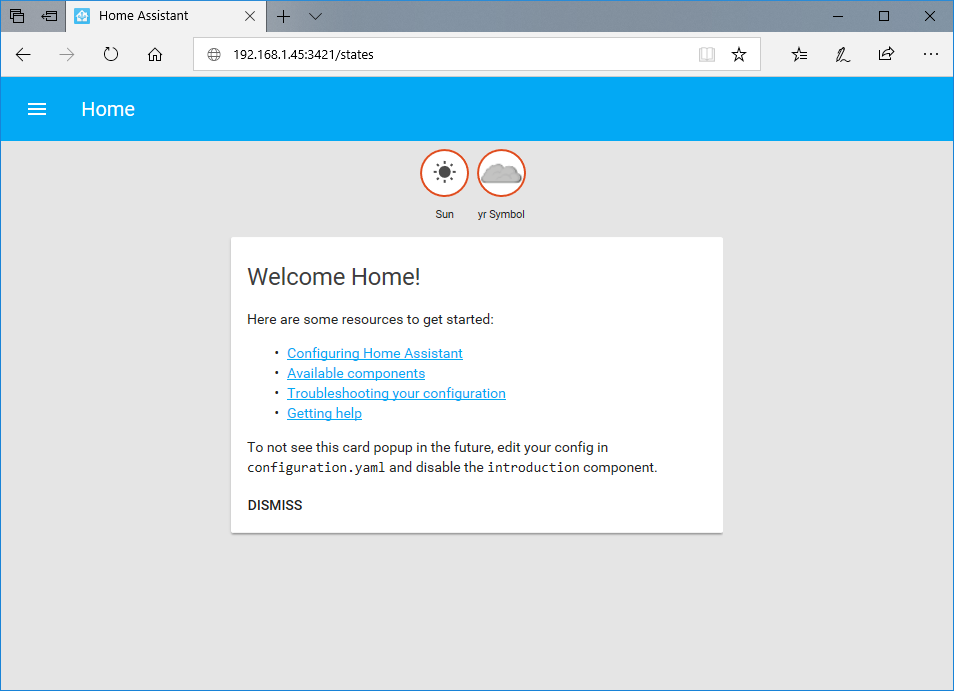Show tab previews chevron

[x=315, y=16]
